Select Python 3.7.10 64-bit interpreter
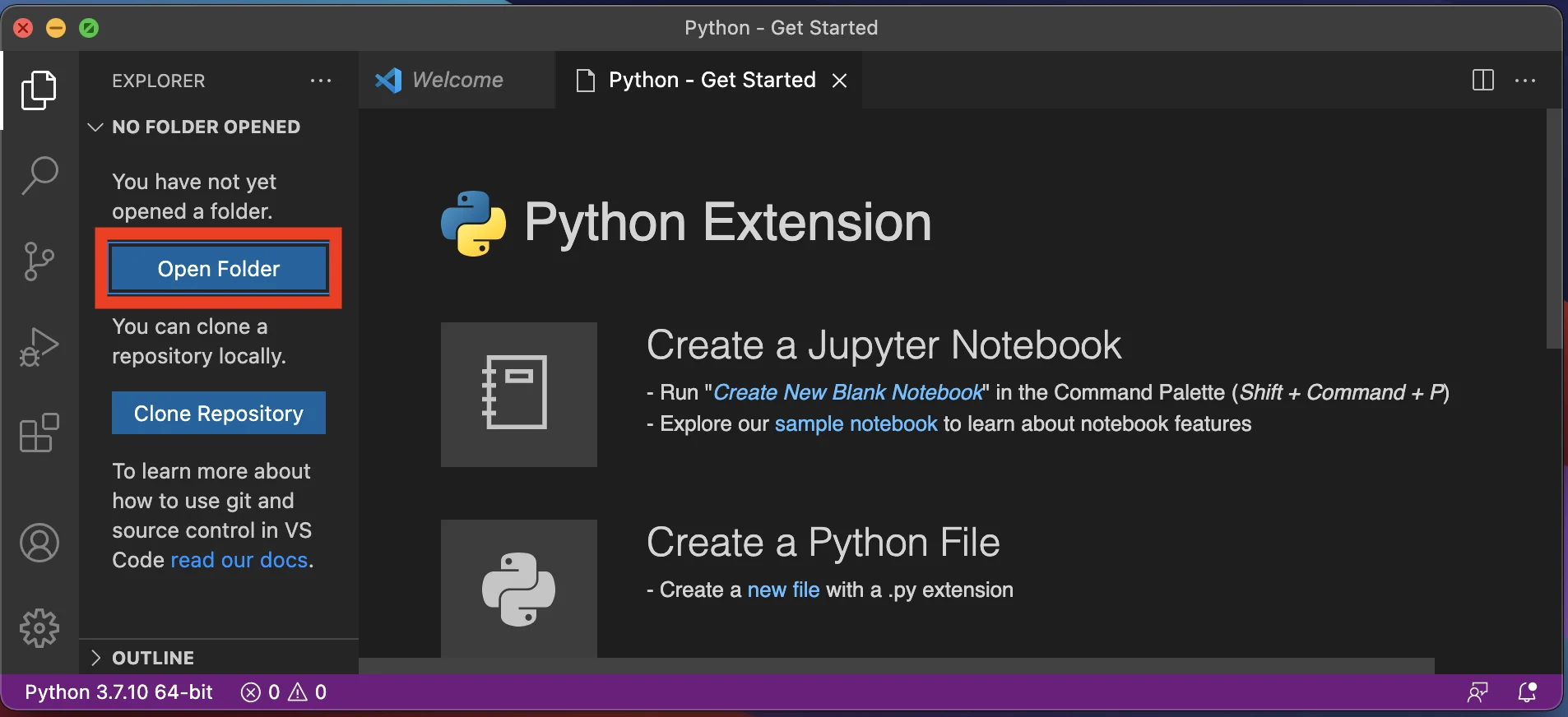The width and height of the screenshot is (1568, 717). pos(119,692)
